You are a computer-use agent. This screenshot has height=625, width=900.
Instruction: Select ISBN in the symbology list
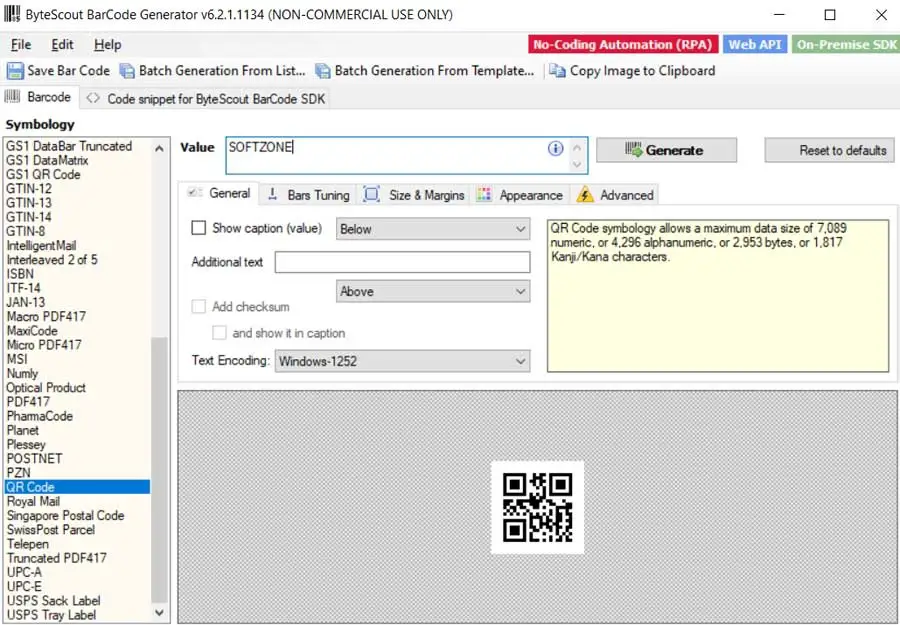(x=20, y=274)
